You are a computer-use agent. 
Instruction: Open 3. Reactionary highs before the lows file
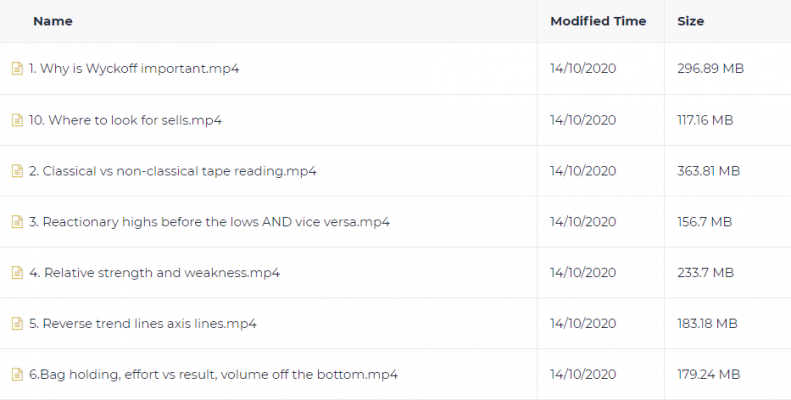[209, 222]
